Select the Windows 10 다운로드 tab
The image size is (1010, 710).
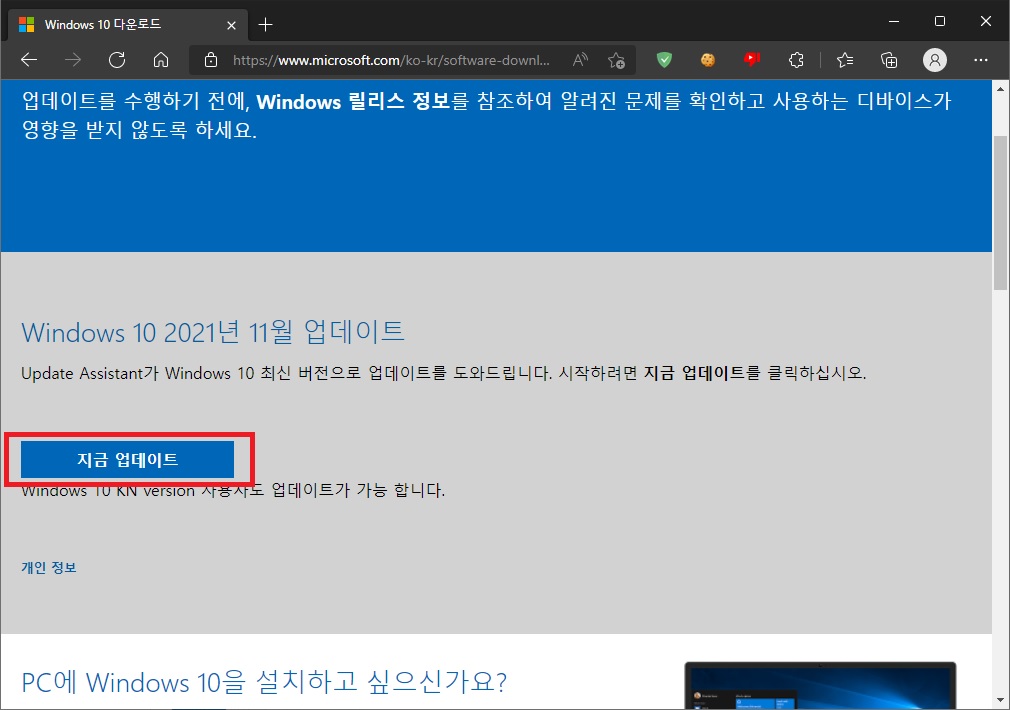[128, 25]
